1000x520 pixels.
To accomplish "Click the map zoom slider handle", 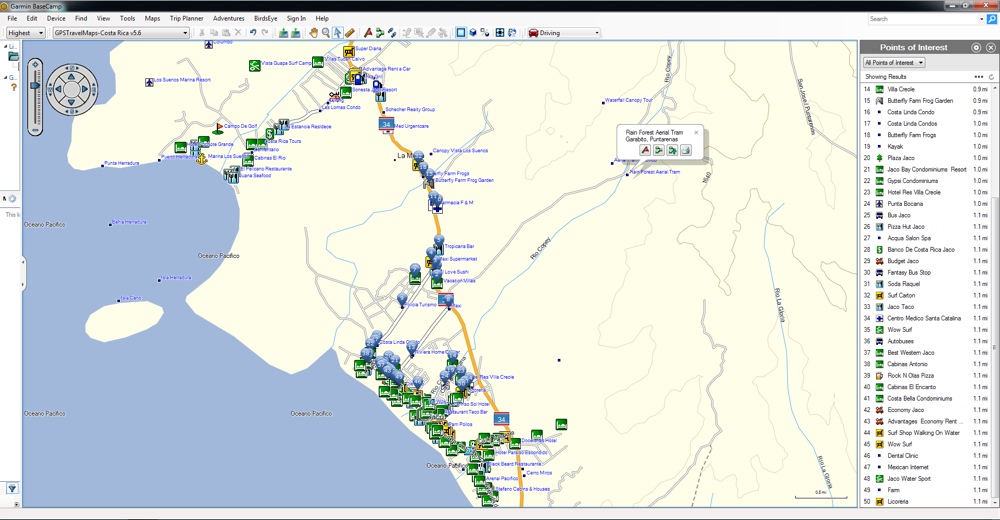I will tap(35, 85).
